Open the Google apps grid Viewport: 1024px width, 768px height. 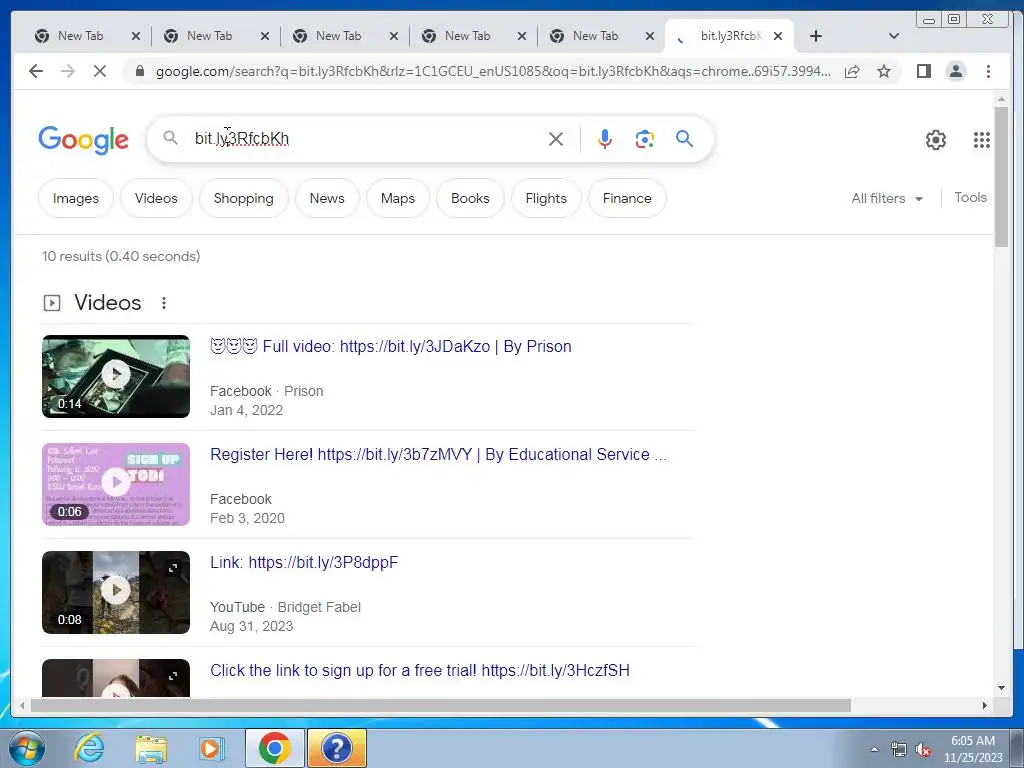pyautogui.click(x=982, y=140)
